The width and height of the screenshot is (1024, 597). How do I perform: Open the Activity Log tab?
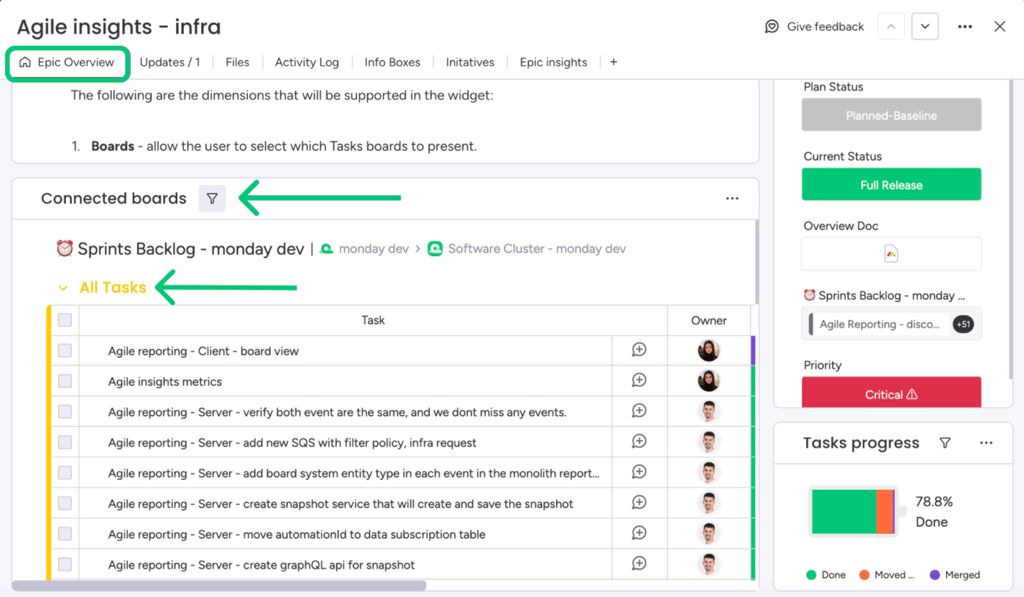point(307,62)
